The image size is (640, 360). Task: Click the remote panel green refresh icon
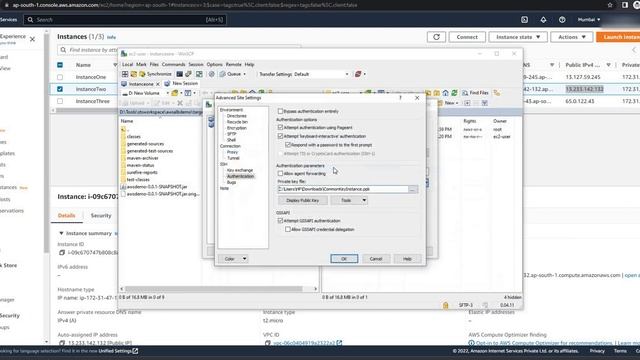tap(454, 93)
